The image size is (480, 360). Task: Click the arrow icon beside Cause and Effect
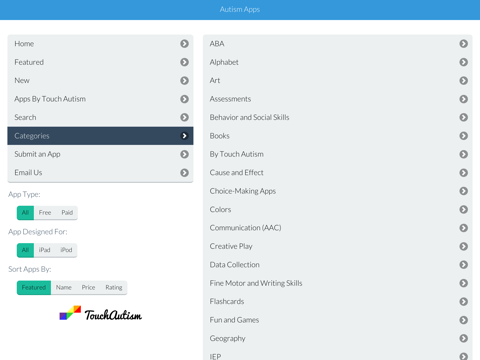point(463,173)
